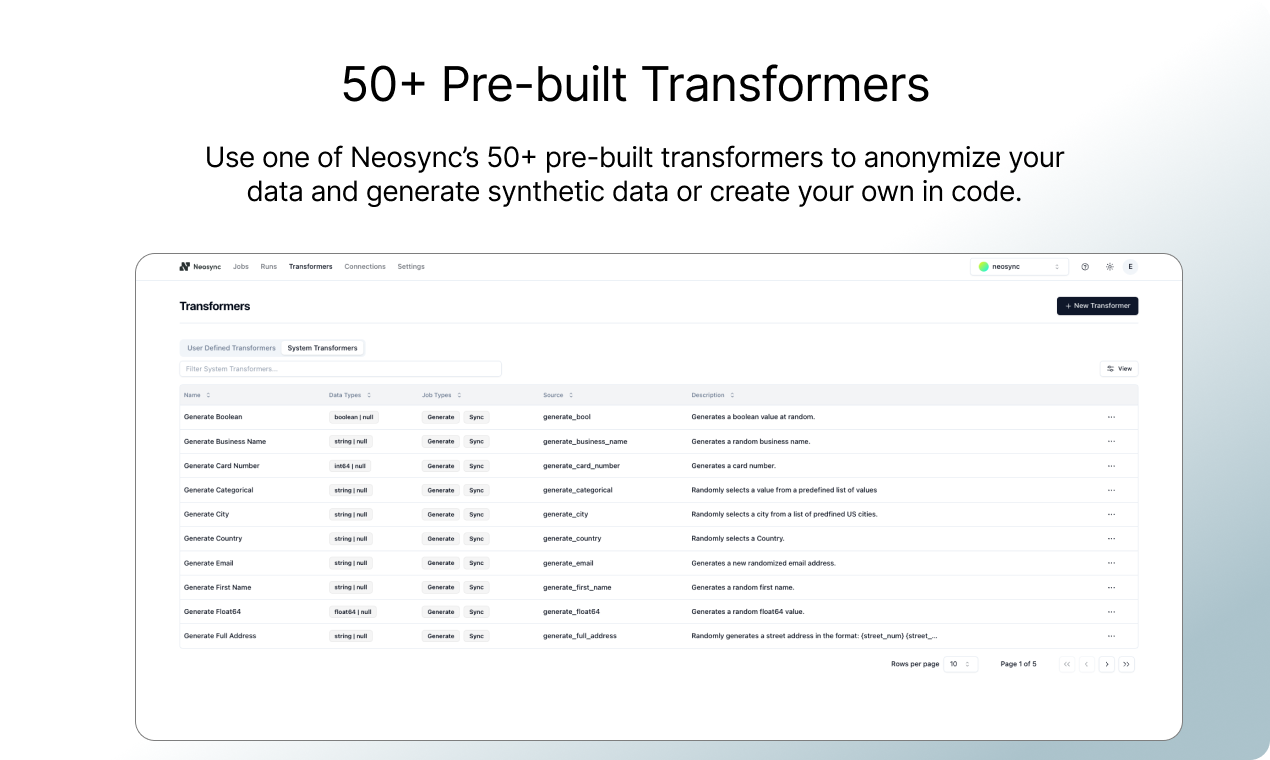
Task: Click source text generate_categorical
Action: click(x=578, y=490)
